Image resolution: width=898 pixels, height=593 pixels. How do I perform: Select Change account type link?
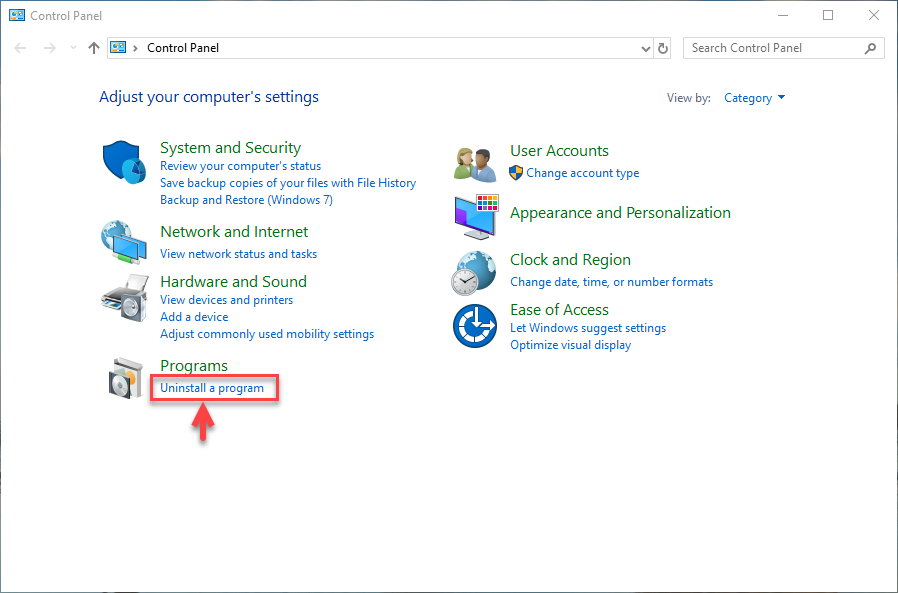click(582, 173)
